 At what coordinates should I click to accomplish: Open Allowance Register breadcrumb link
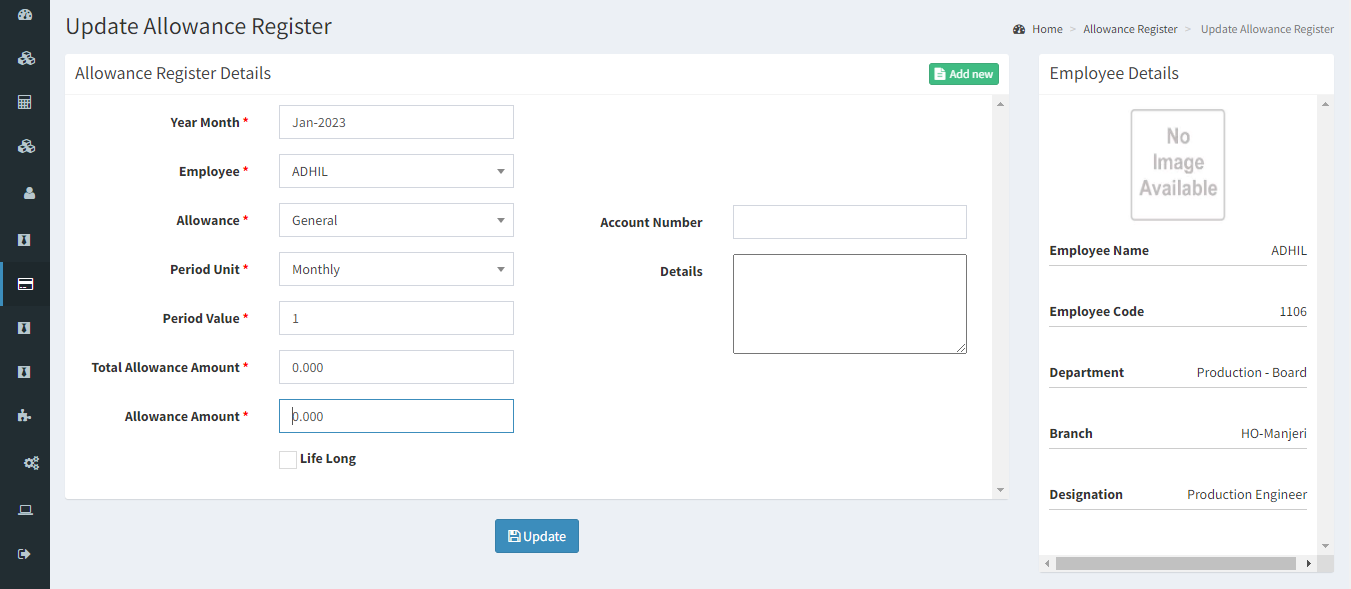click(x=1130, y=29)
